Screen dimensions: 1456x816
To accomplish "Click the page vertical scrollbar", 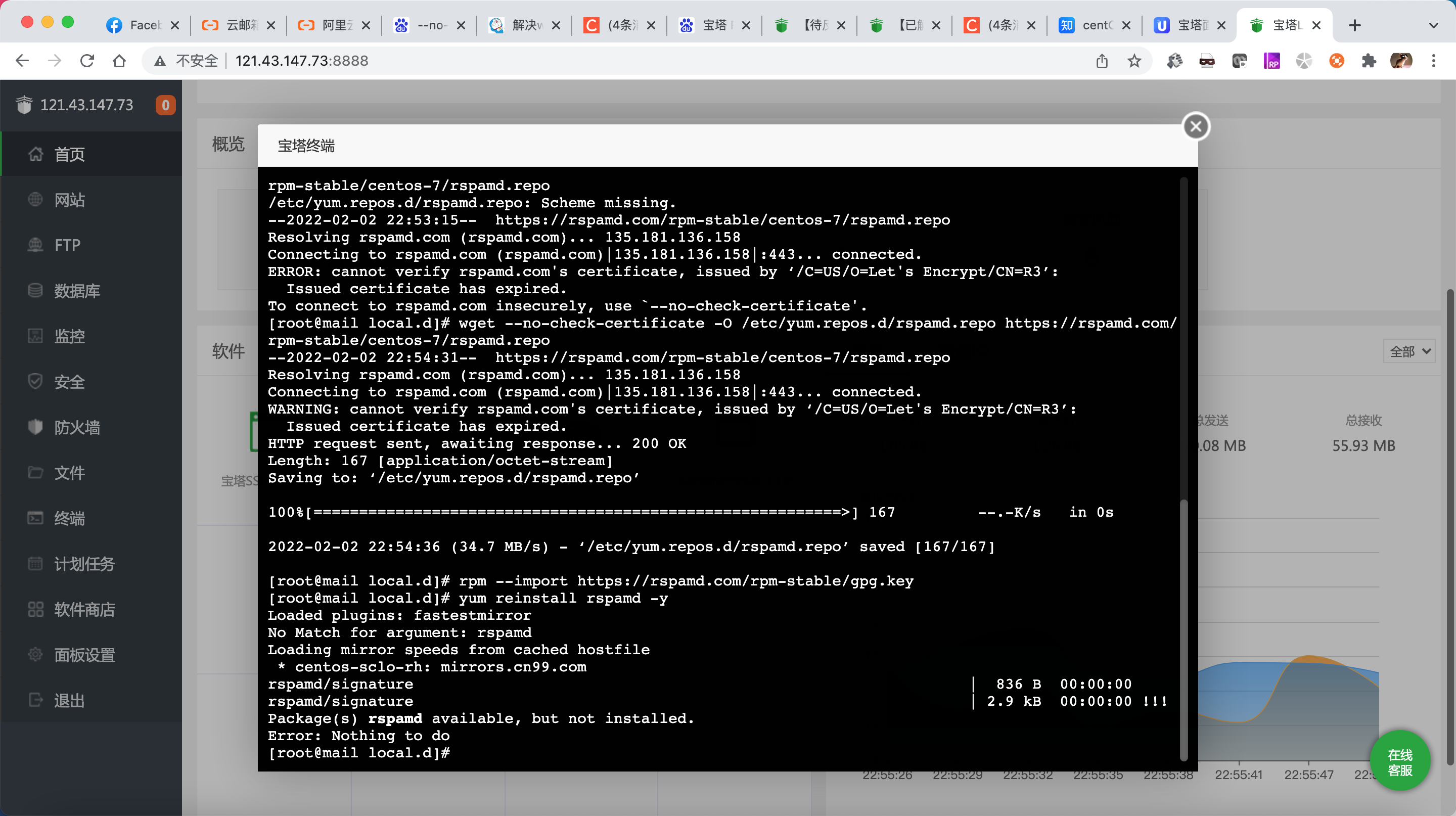I will tap(1451, 527).
